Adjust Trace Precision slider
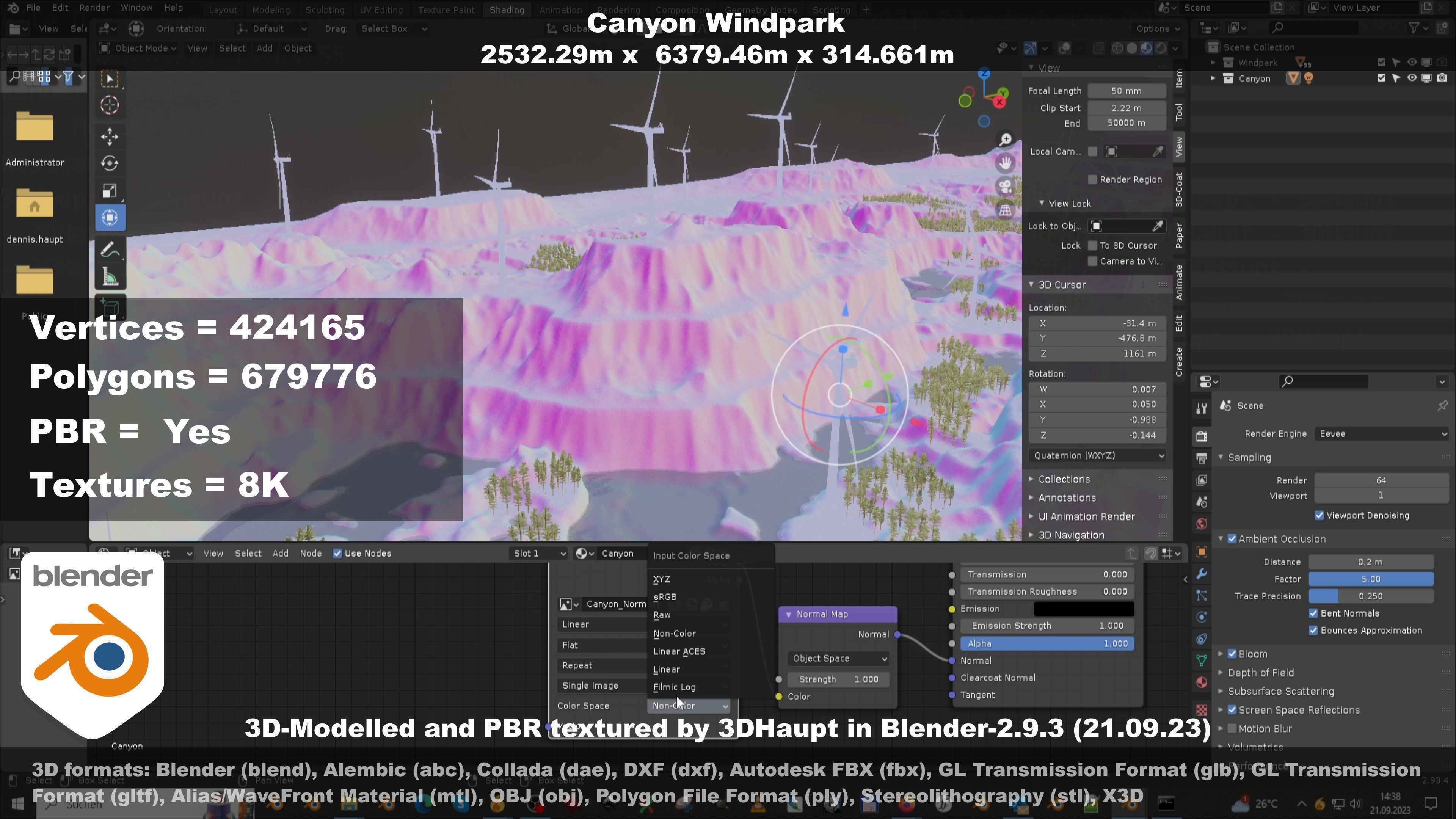 point(1371,596)
